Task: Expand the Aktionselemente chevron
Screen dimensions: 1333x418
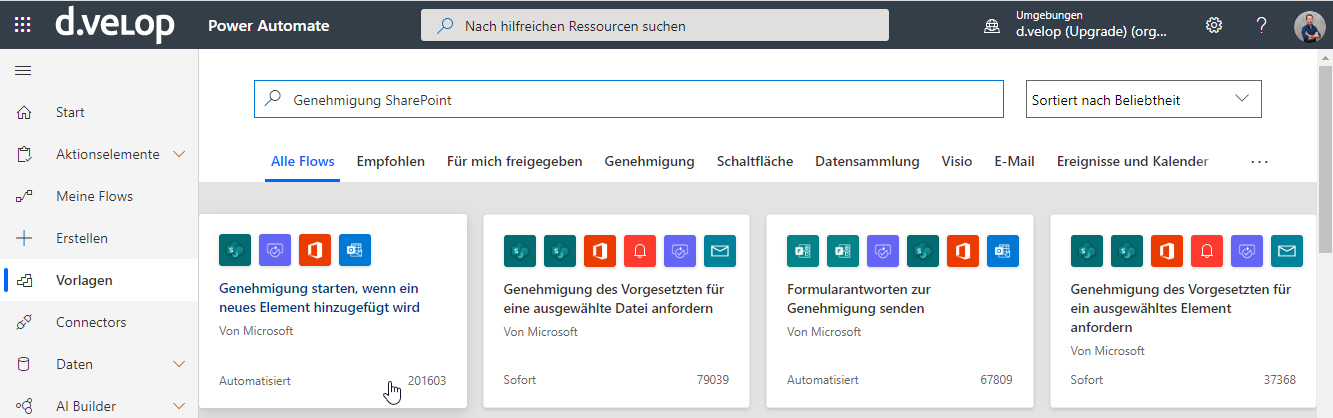Action: pos(180,154)
